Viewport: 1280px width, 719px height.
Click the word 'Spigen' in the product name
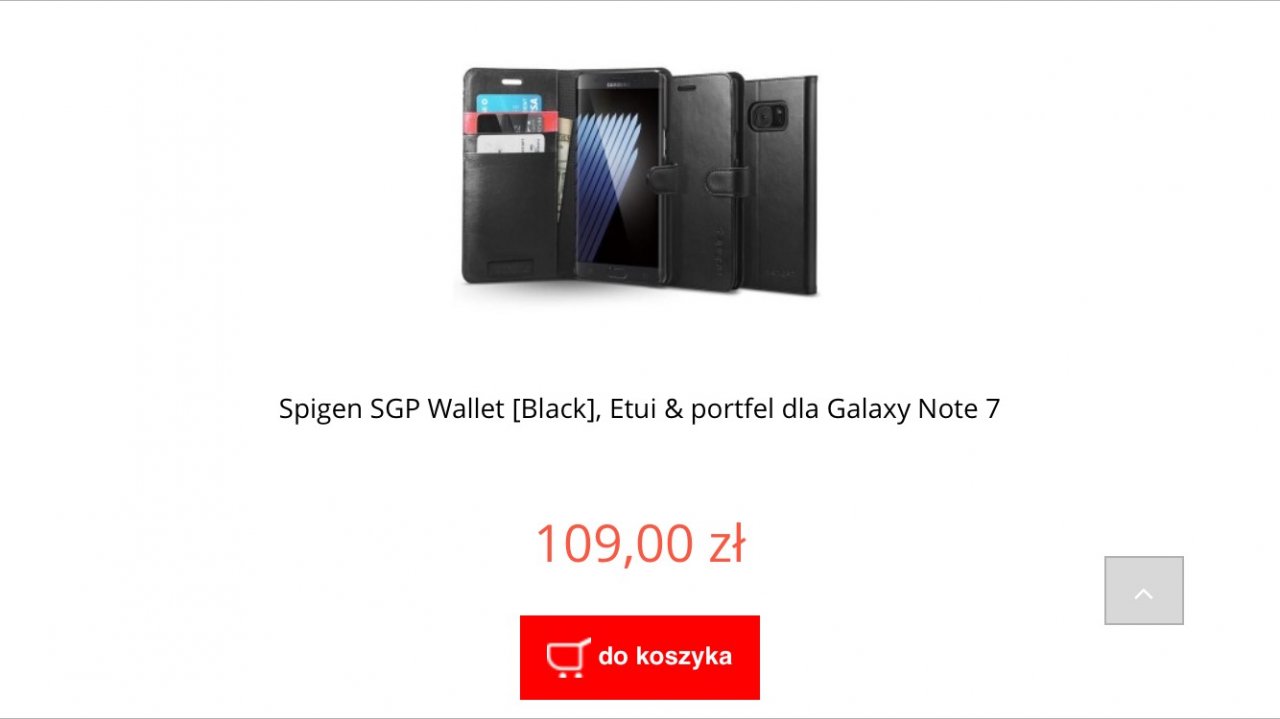tap(322, 409)
